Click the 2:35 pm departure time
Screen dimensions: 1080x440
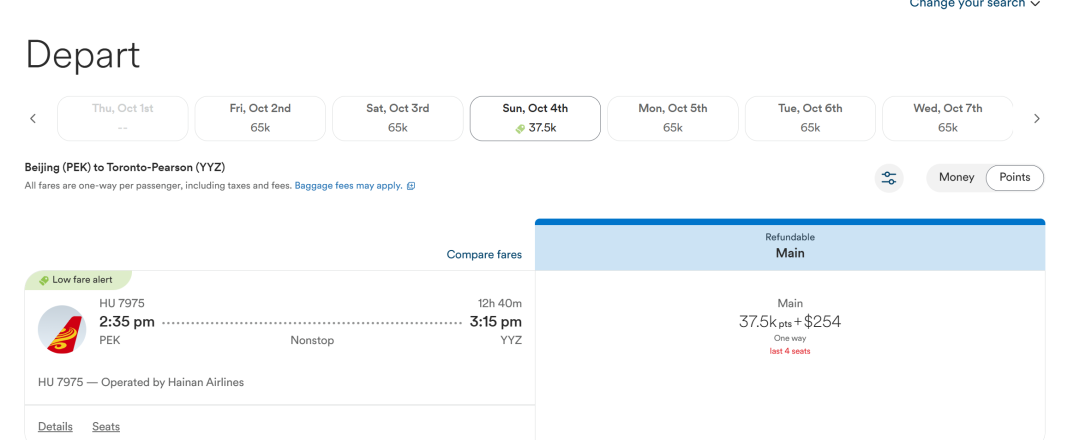(127, 322)
